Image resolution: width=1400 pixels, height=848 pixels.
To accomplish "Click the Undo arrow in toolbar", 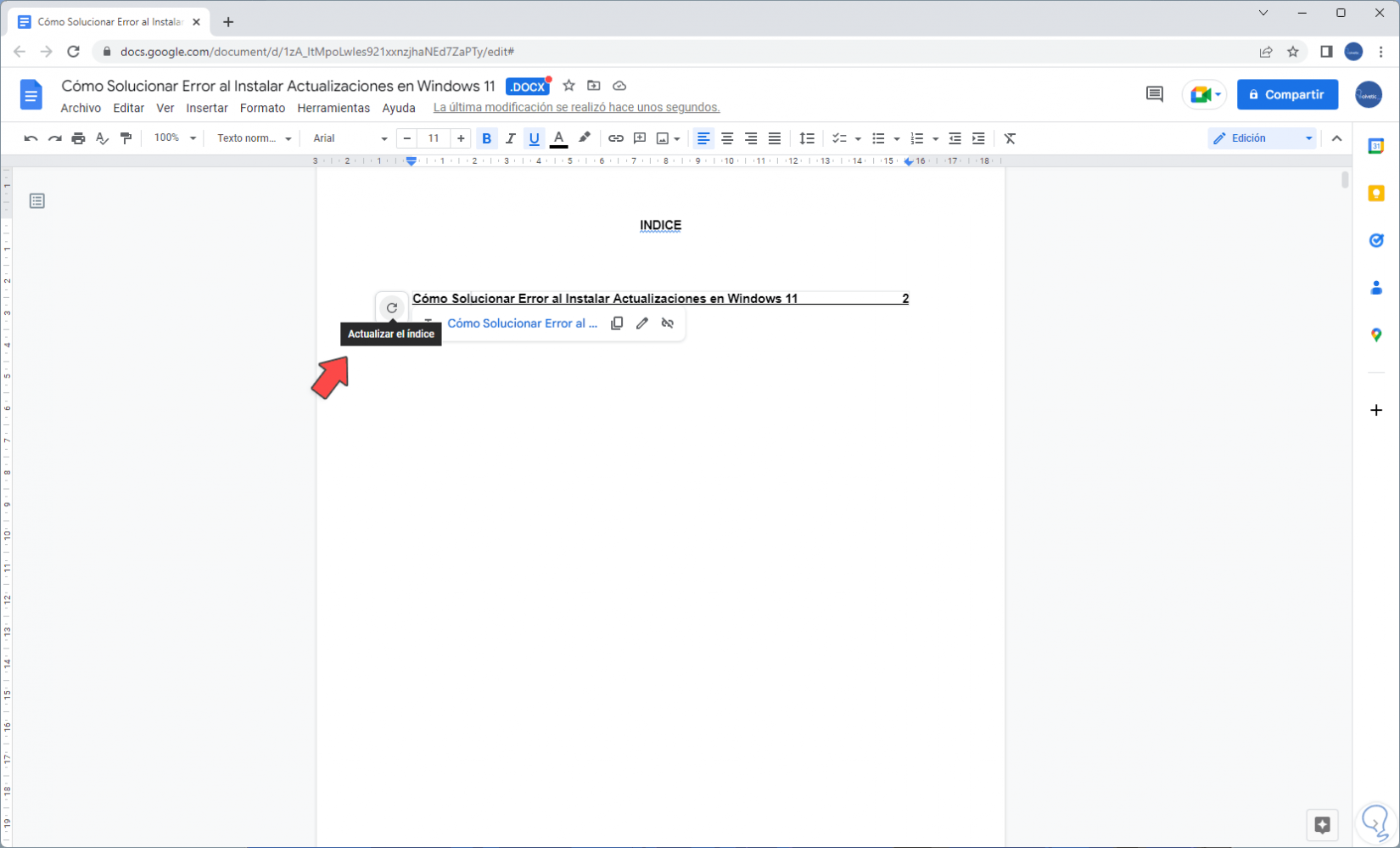I will click(31, 138).
